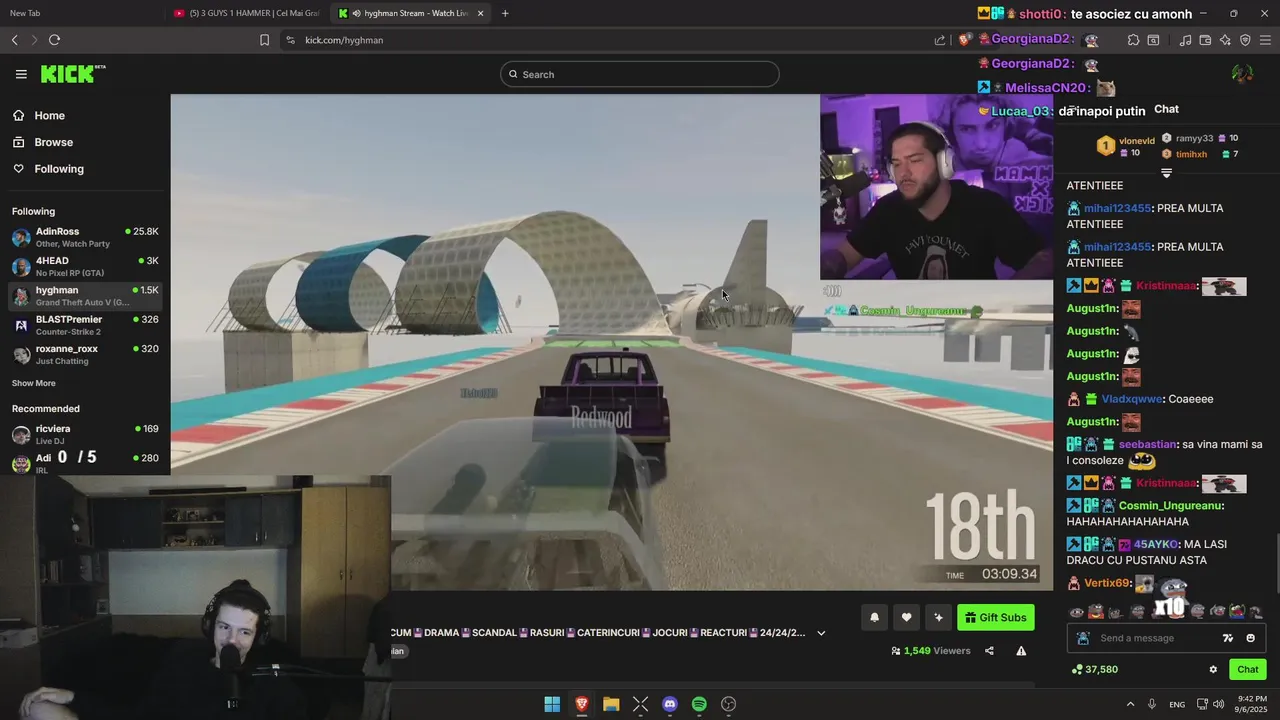Click the Kick search field
The image size is (1280, 720).
pos(640,74)
